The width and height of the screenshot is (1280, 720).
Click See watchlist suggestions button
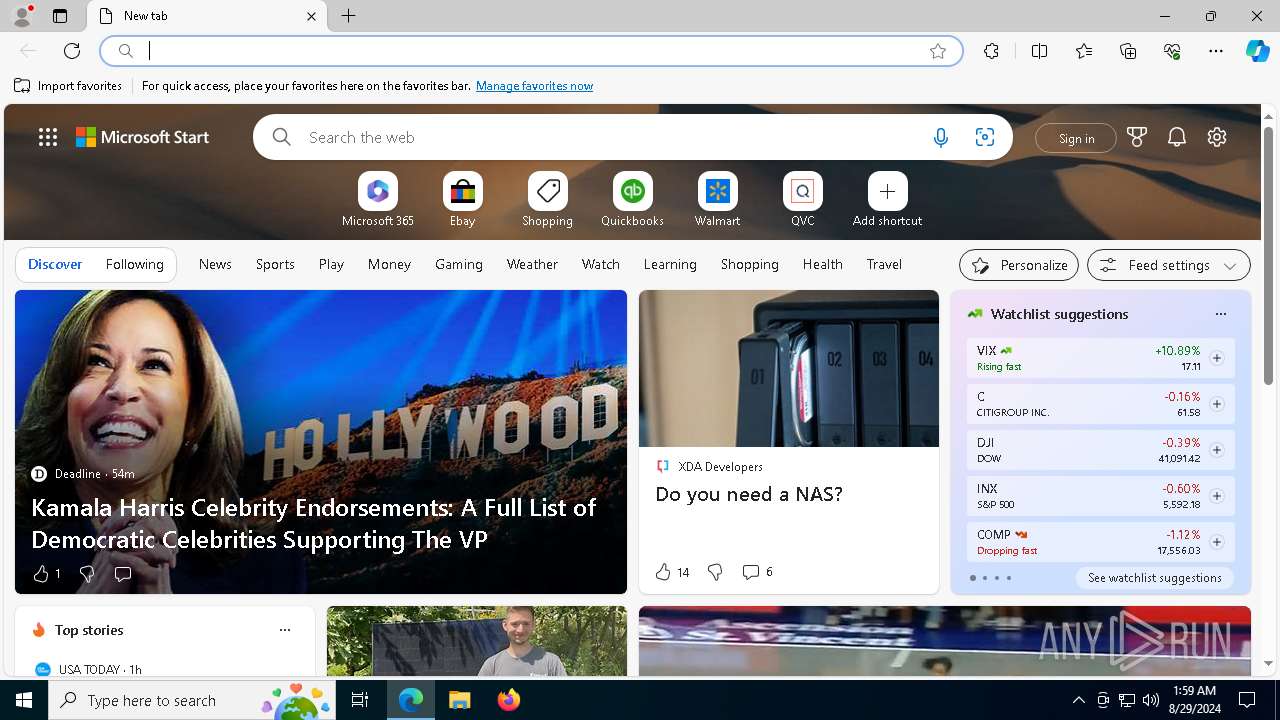[x=1155, y=578]
